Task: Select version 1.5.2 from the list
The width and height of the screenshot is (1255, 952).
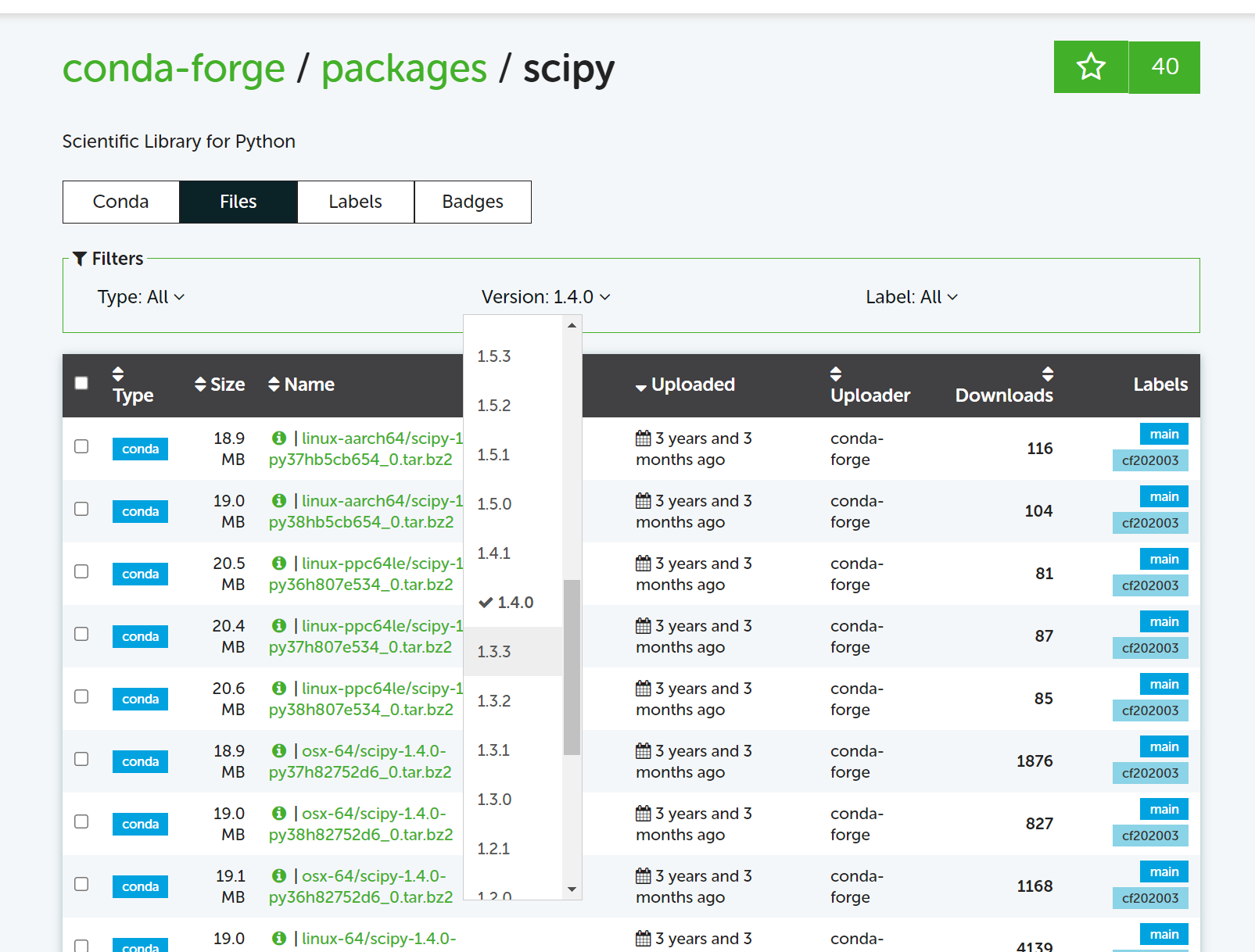Action: (513, 406)
